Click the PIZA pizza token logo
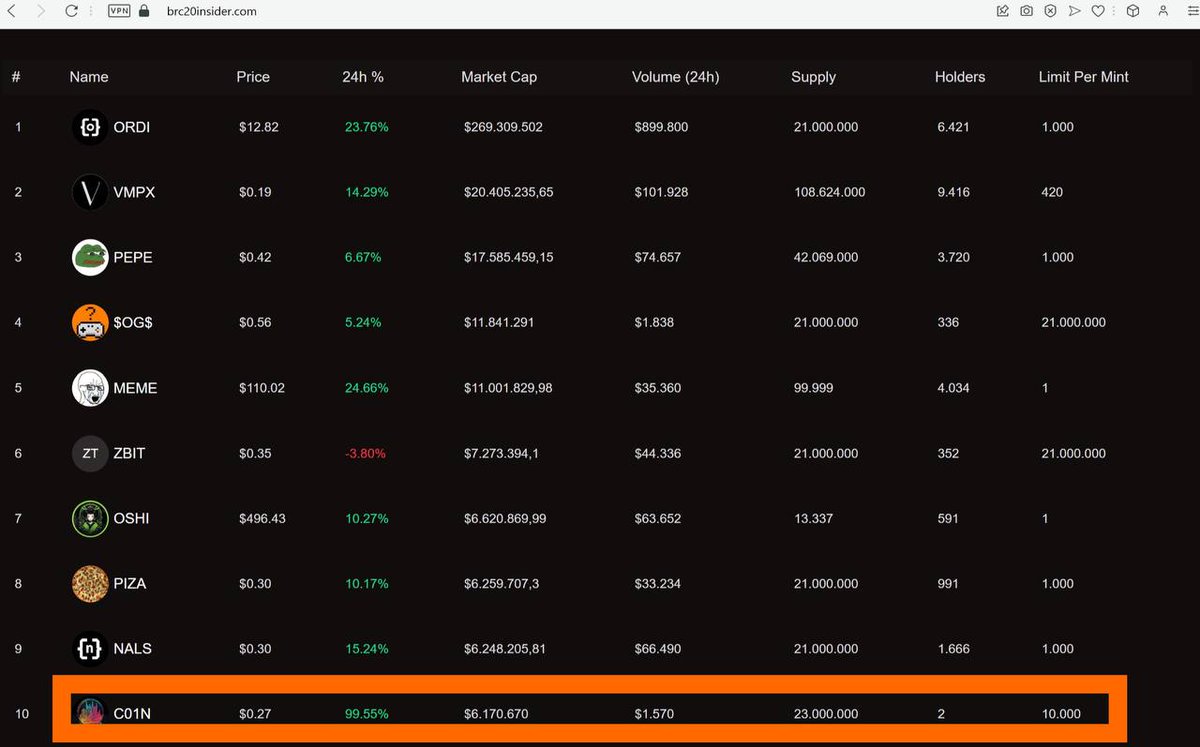This screenshot has height=747, width=1200. (x=90, y=583)
